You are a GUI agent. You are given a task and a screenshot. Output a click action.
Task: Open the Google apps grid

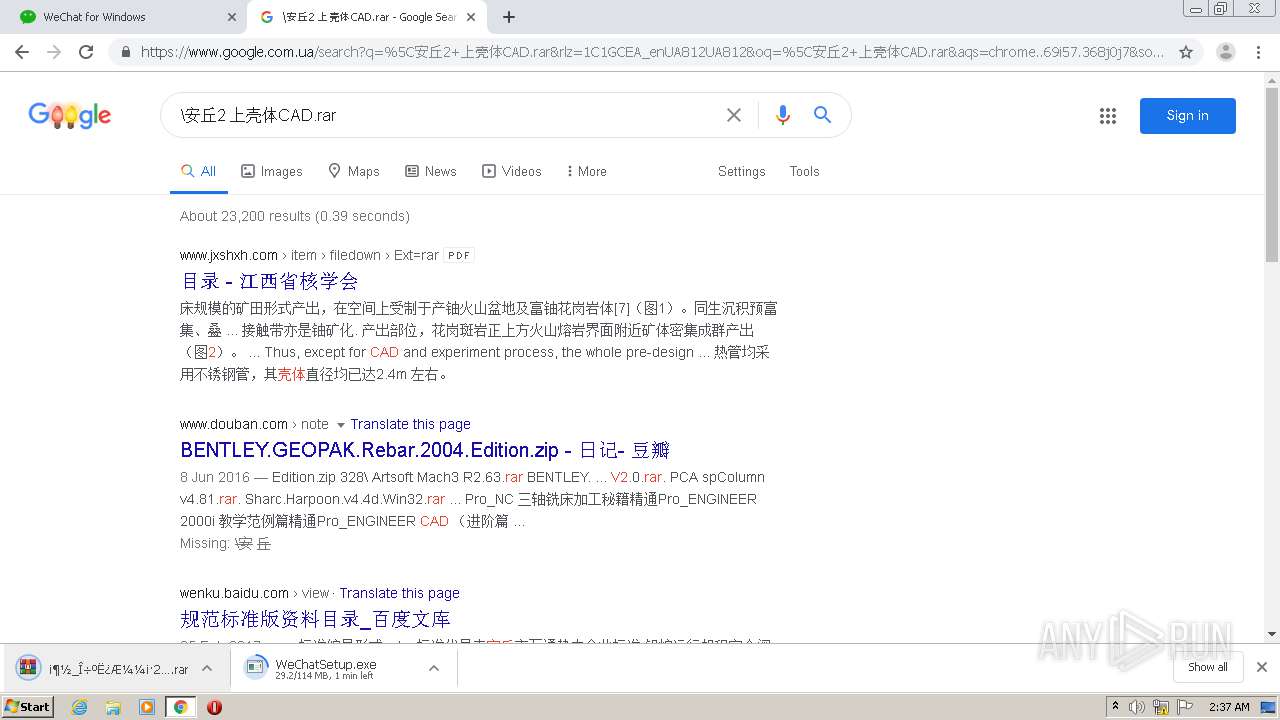(1107, 116)
